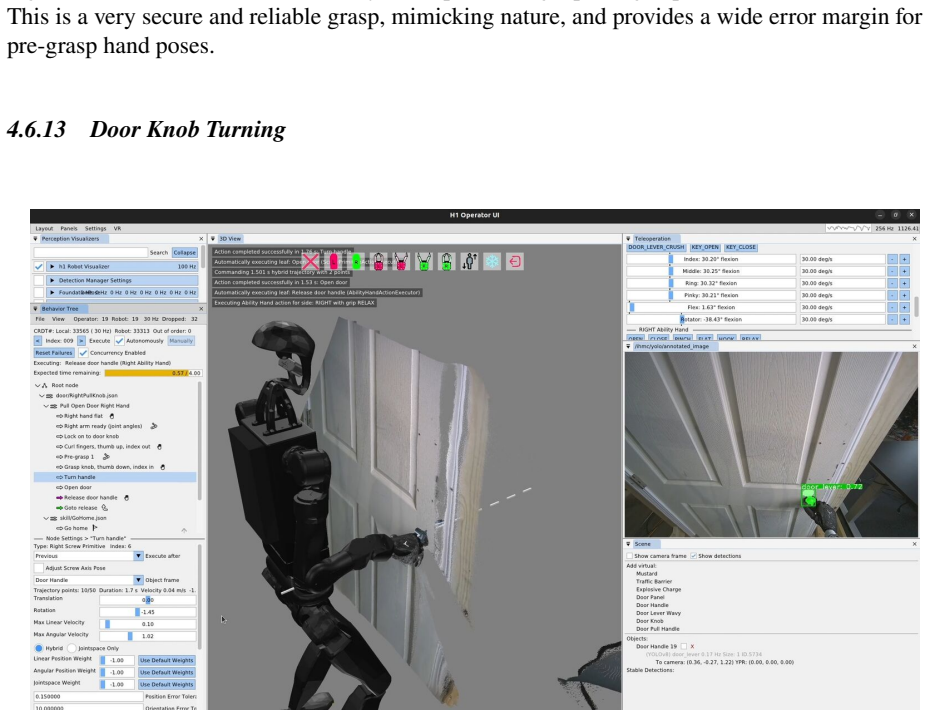Click the hand icon beside Grasp knob node
929x716 pixels.
(162, 467)
